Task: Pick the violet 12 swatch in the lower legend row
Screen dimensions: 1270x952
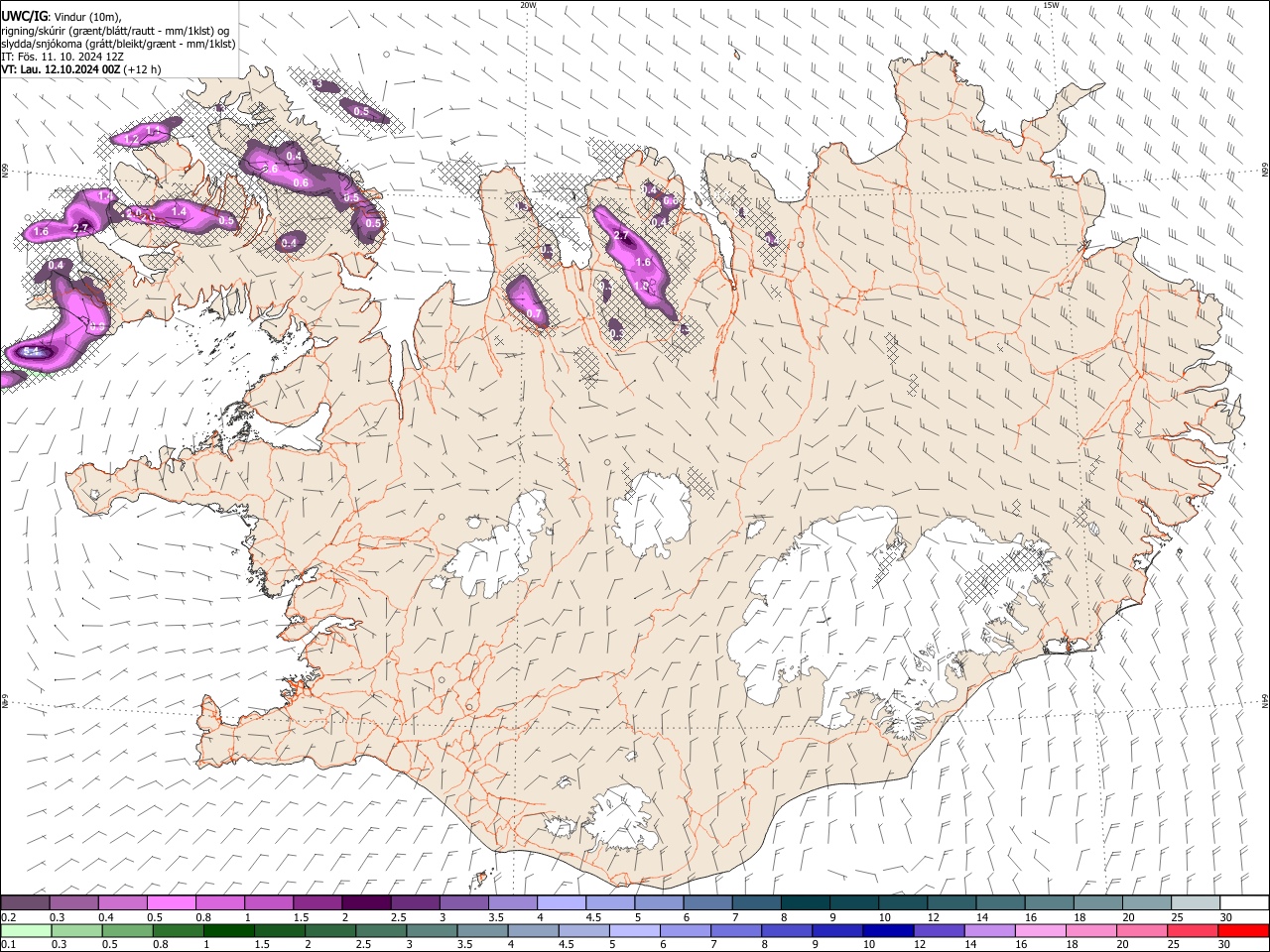Action: (940, 931)
